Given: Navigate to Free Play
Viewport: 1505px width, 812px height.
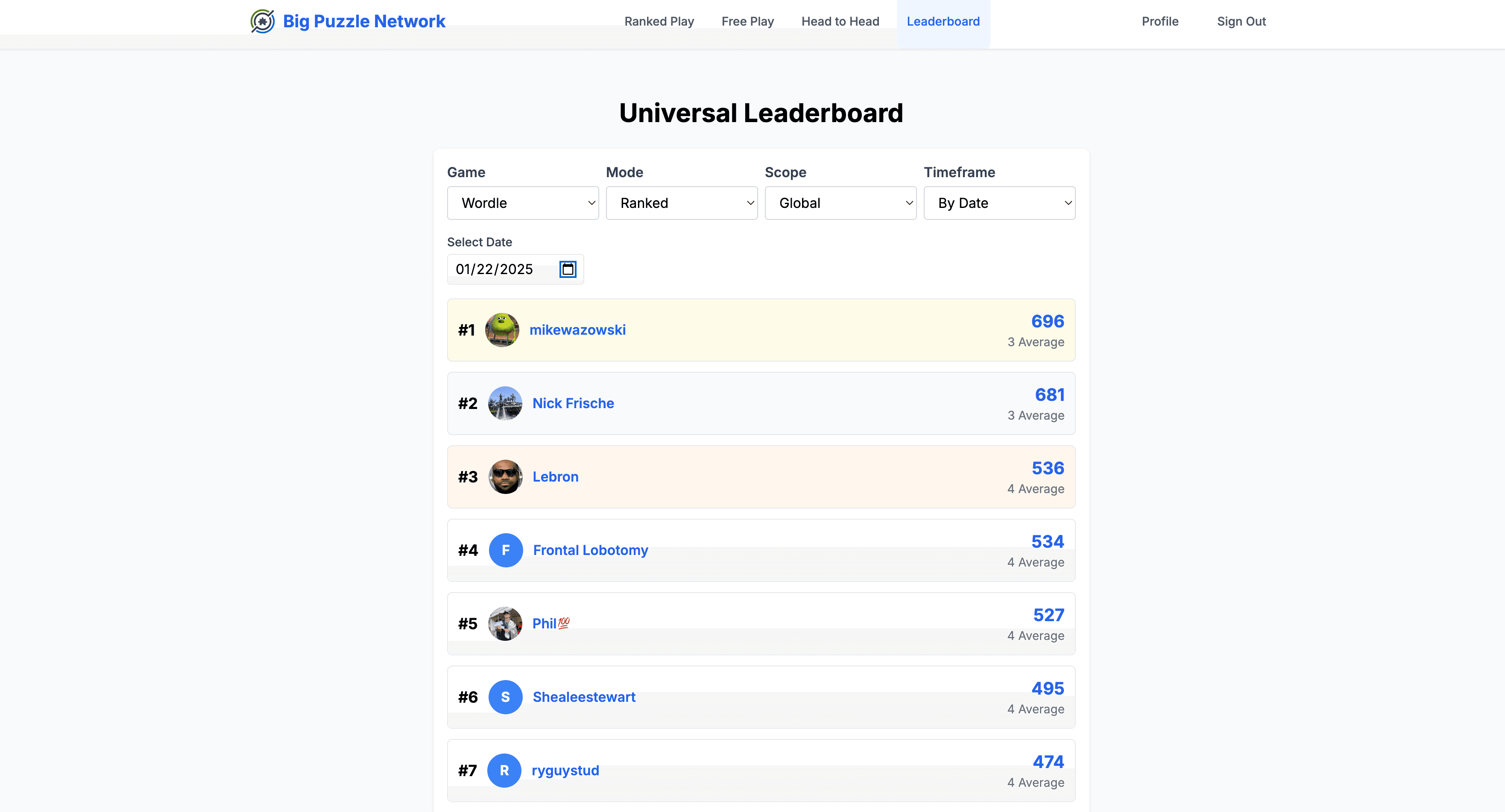Looking at the screenshot, I should coord(747,21).
